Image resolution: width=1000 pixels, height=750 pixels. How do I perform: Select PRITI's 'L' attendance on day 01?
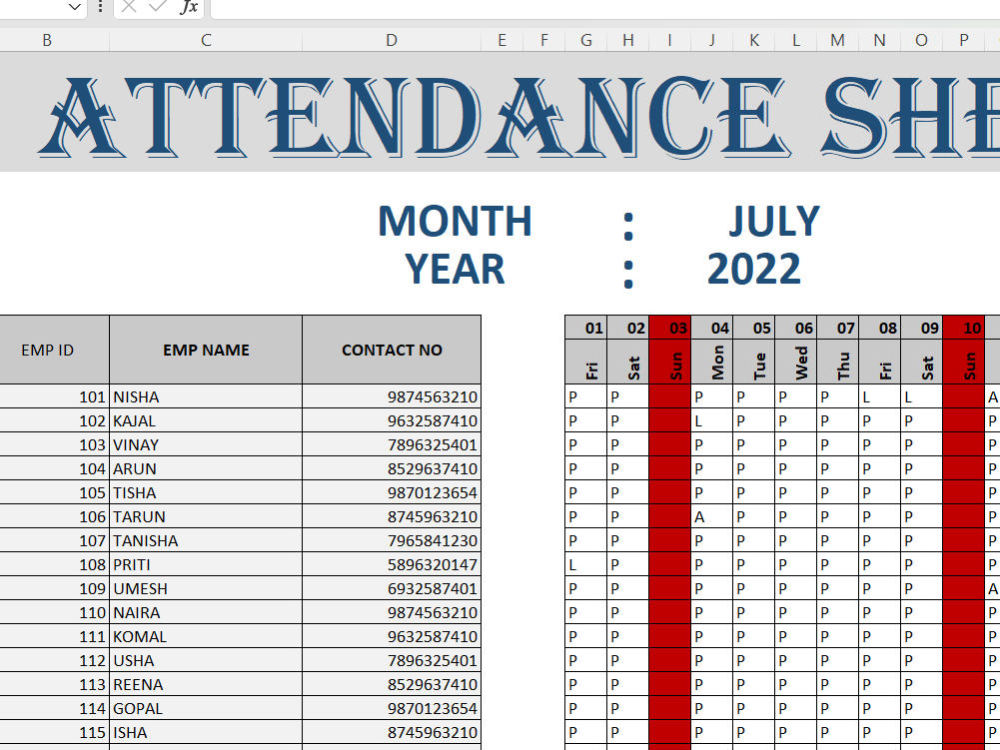click(586, 564)
